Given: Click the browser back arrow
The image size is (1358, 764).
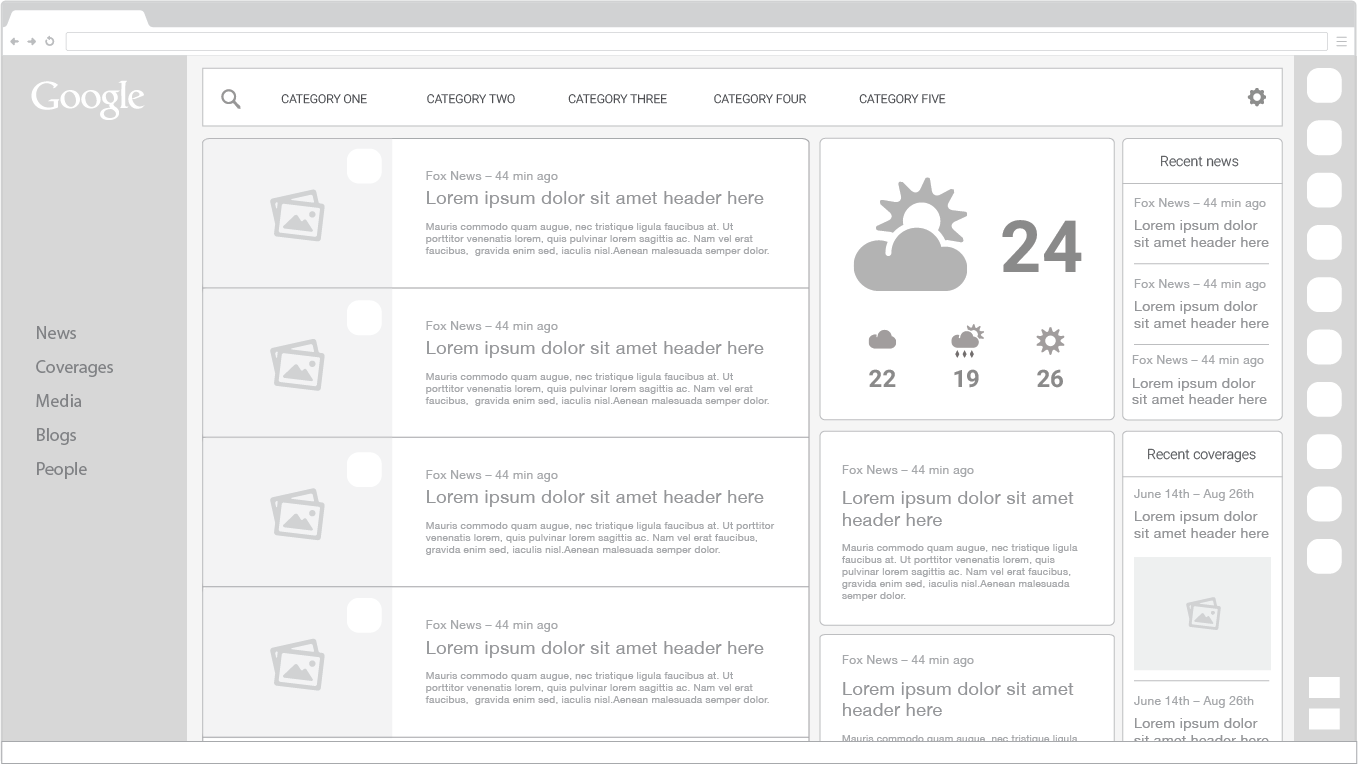Looking at the screenshot, I should 14,42.
